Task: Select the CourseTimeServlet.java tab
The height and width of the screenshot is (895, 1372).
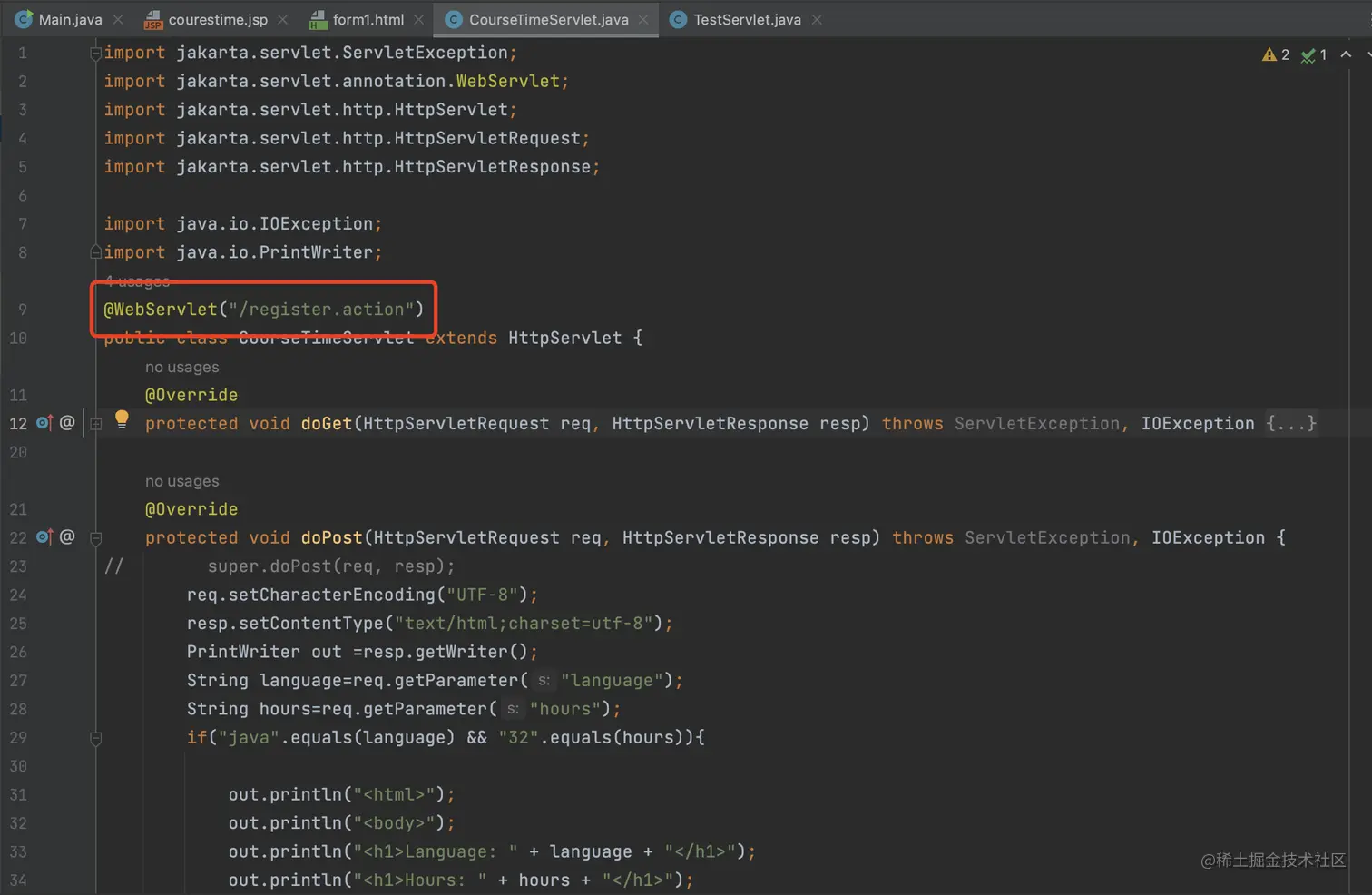Action: coord(548,19)
